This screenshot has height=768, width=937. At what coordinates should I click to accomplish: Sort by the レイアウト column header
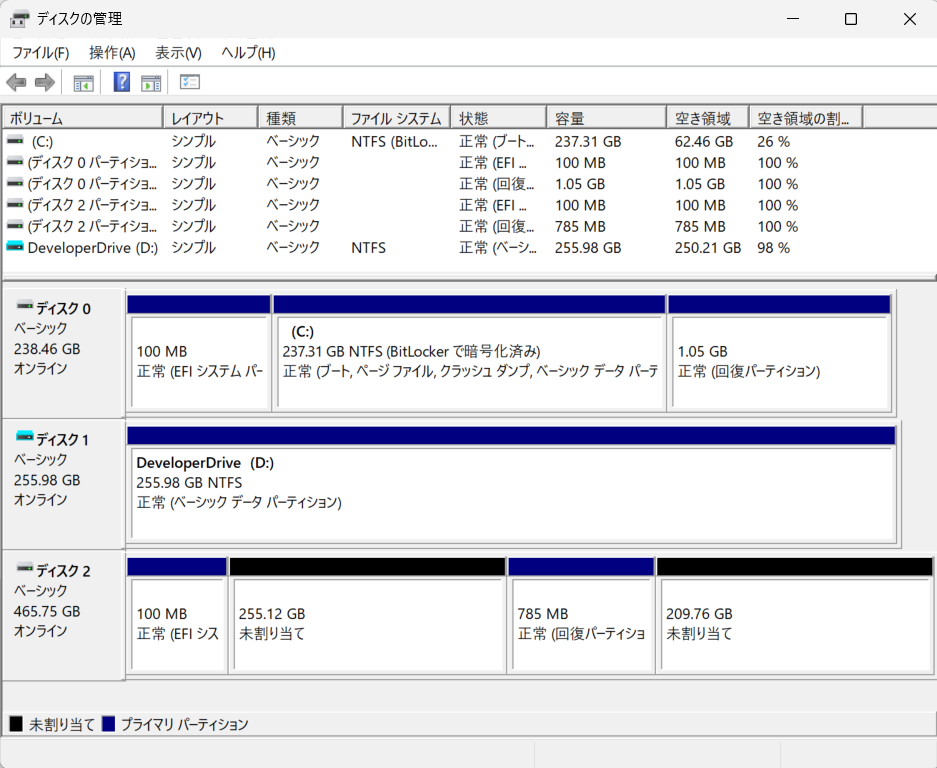tap(211, 118)
